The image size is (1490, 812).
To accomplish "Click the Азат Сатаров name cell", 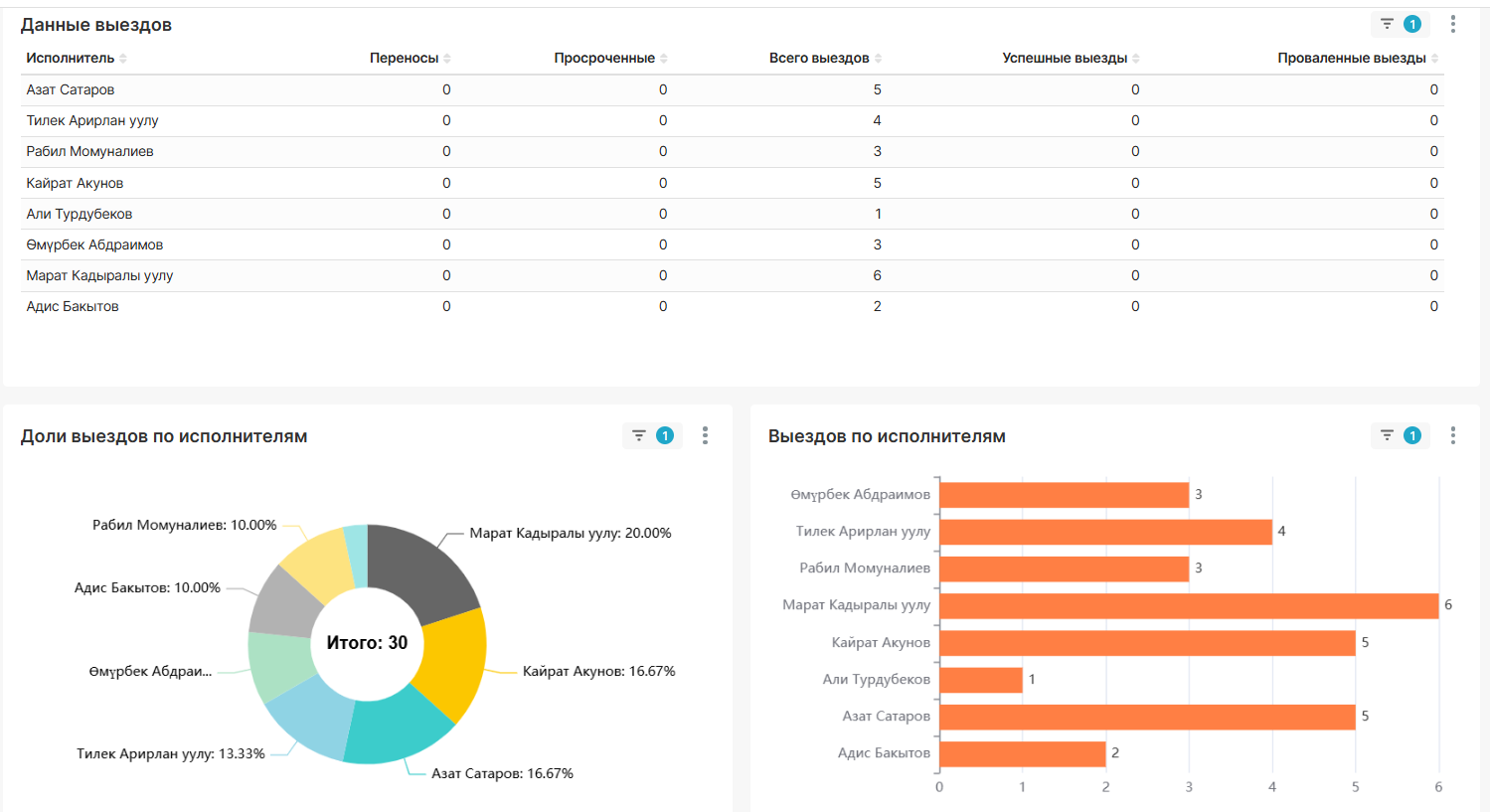I will click(x=71, y=89).
